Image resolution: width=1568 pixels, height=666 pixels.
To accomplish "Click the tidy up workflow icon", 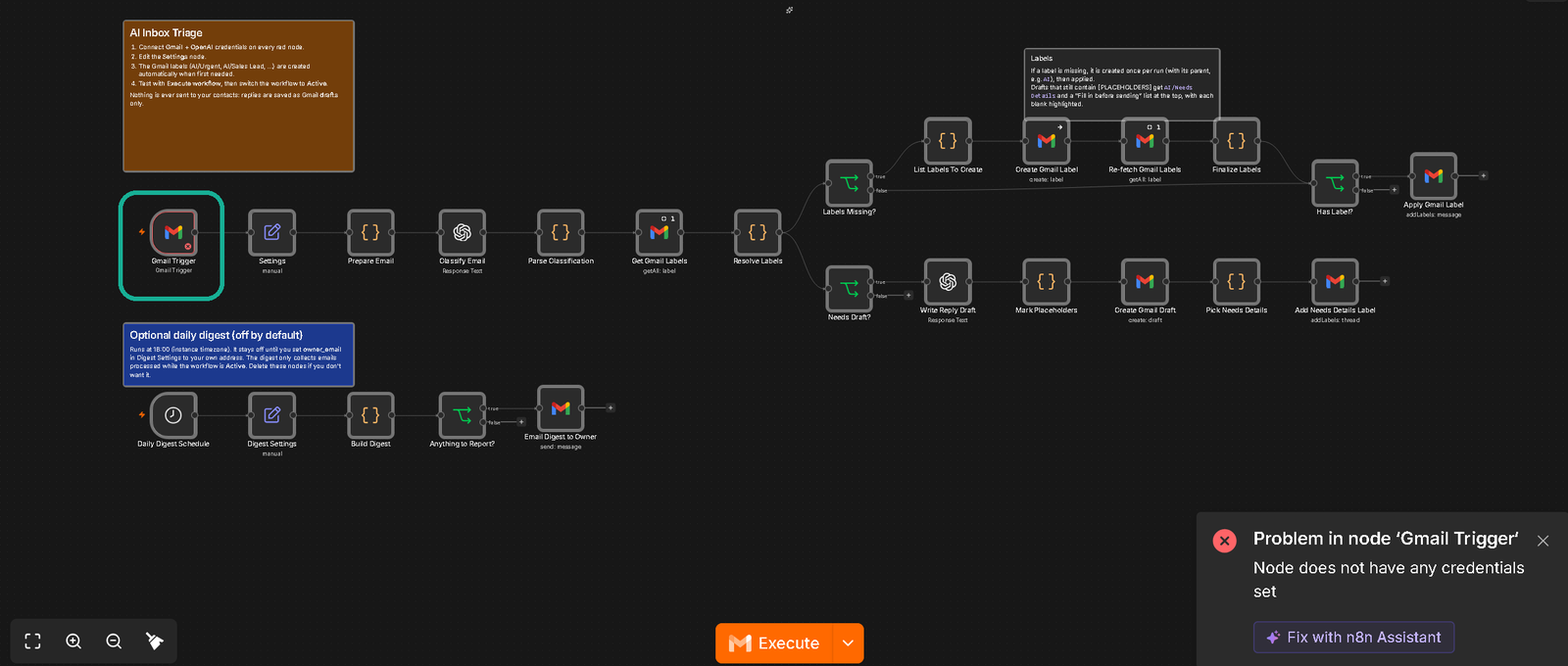I will tap(154, 642).
